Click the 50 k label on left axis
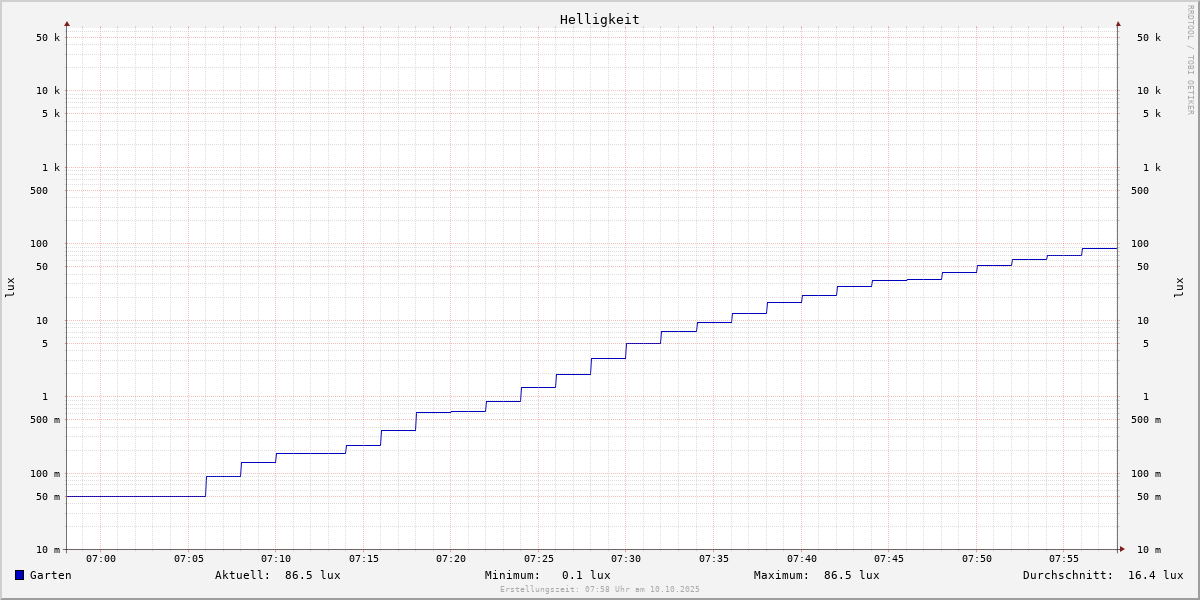Viewport: 1200px width, 600px height. (48, 38)
